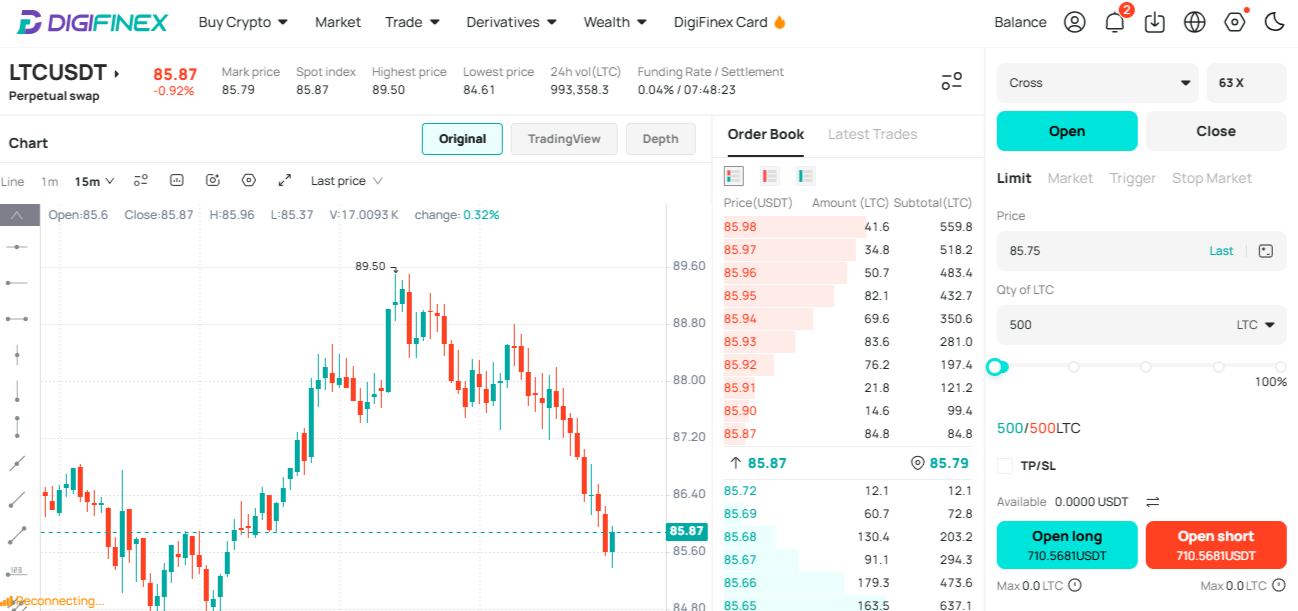Open the language globe icon

pos(1194,22)
